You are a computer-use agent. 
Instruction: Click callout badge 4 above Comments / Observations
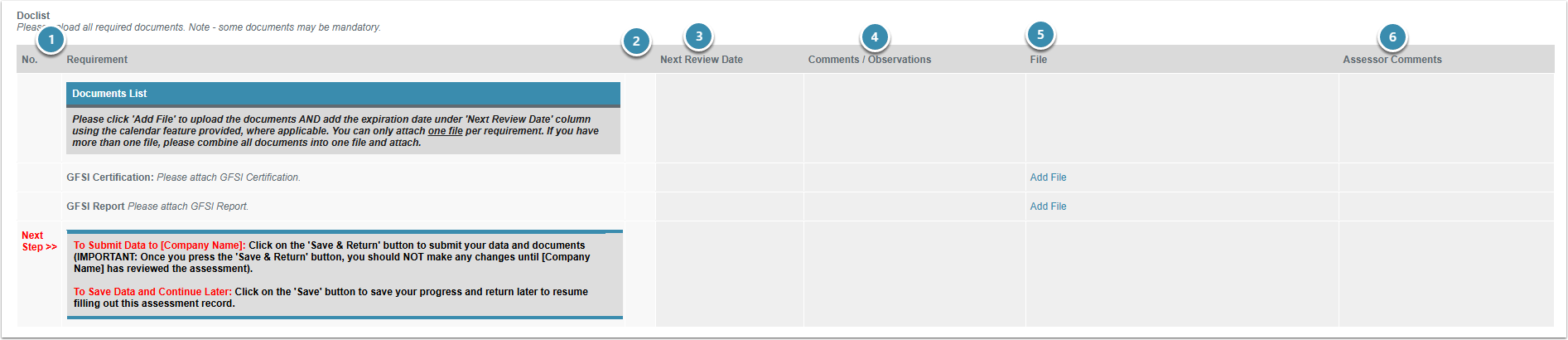pos(874,36)
